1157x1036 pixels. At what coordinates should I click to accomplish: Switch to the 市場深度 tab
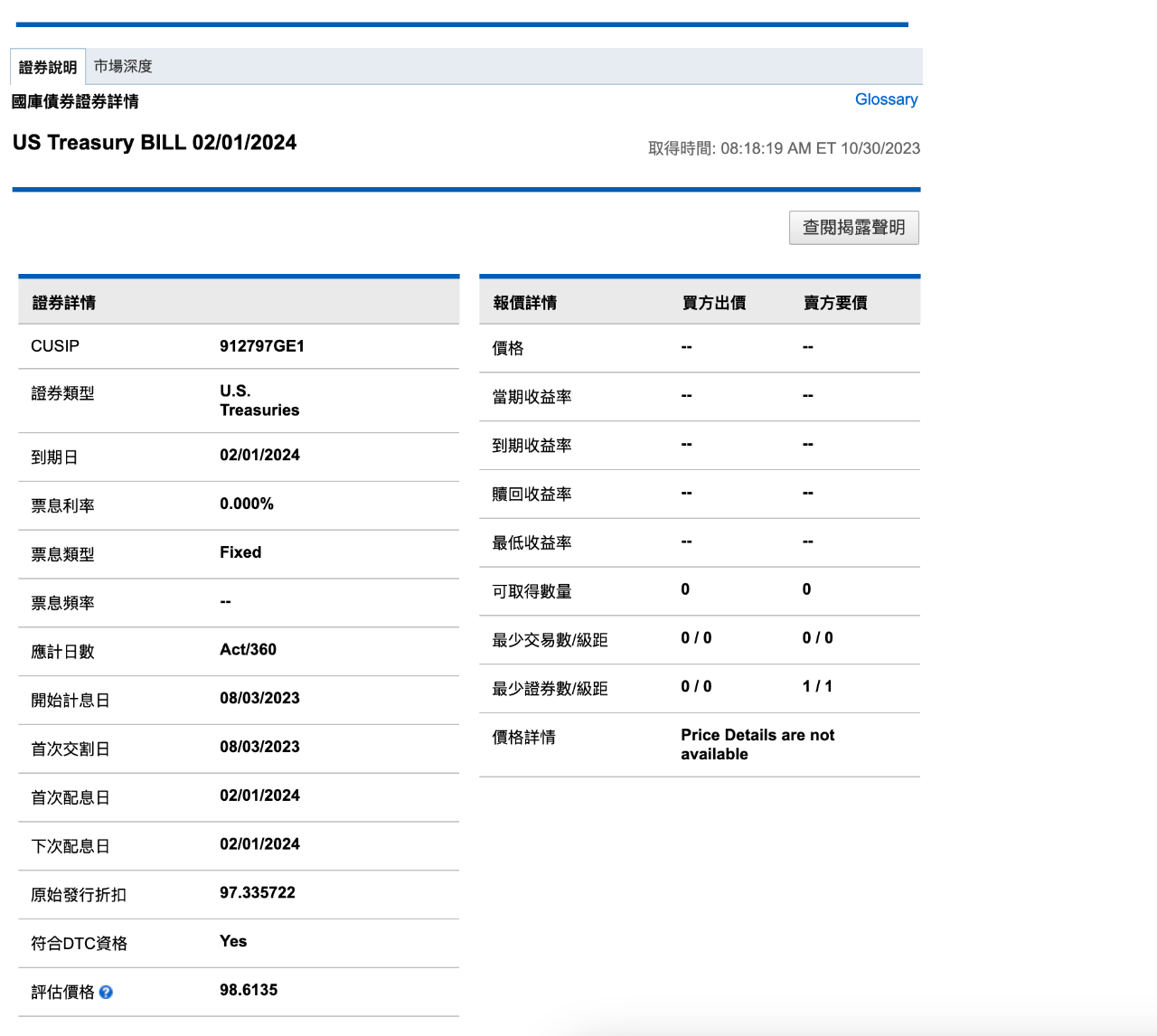tap(123, 66)
